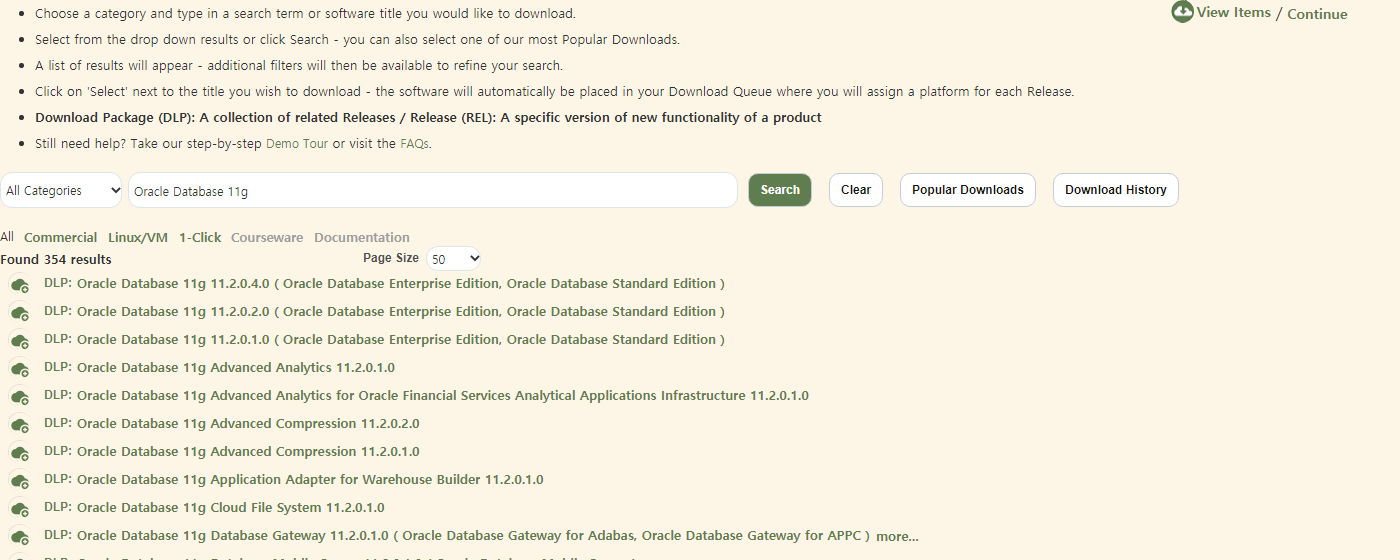Image resolution: width=1400 pixels, height=560 pixels.
Task: Click the View Items download icon
Action: click(x=1182, y=12)
